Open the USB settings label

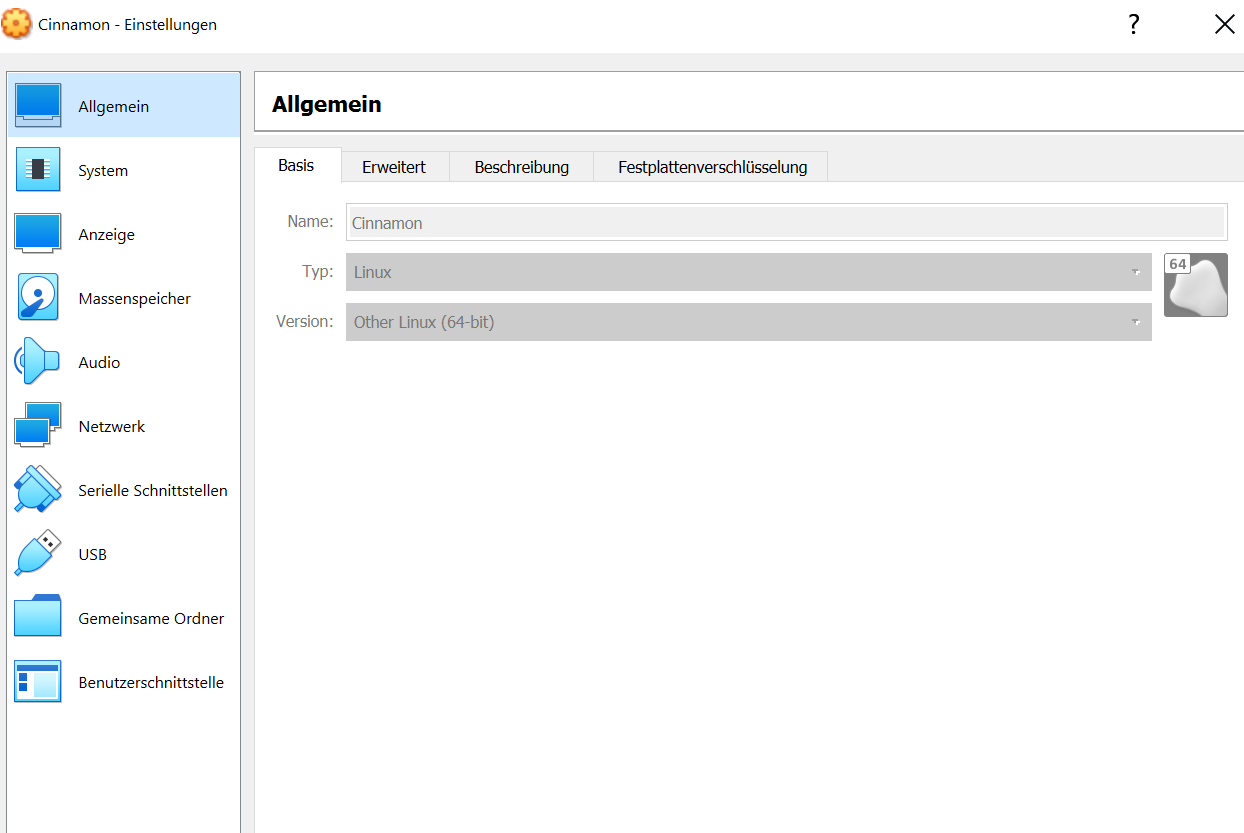coord(92,555)
